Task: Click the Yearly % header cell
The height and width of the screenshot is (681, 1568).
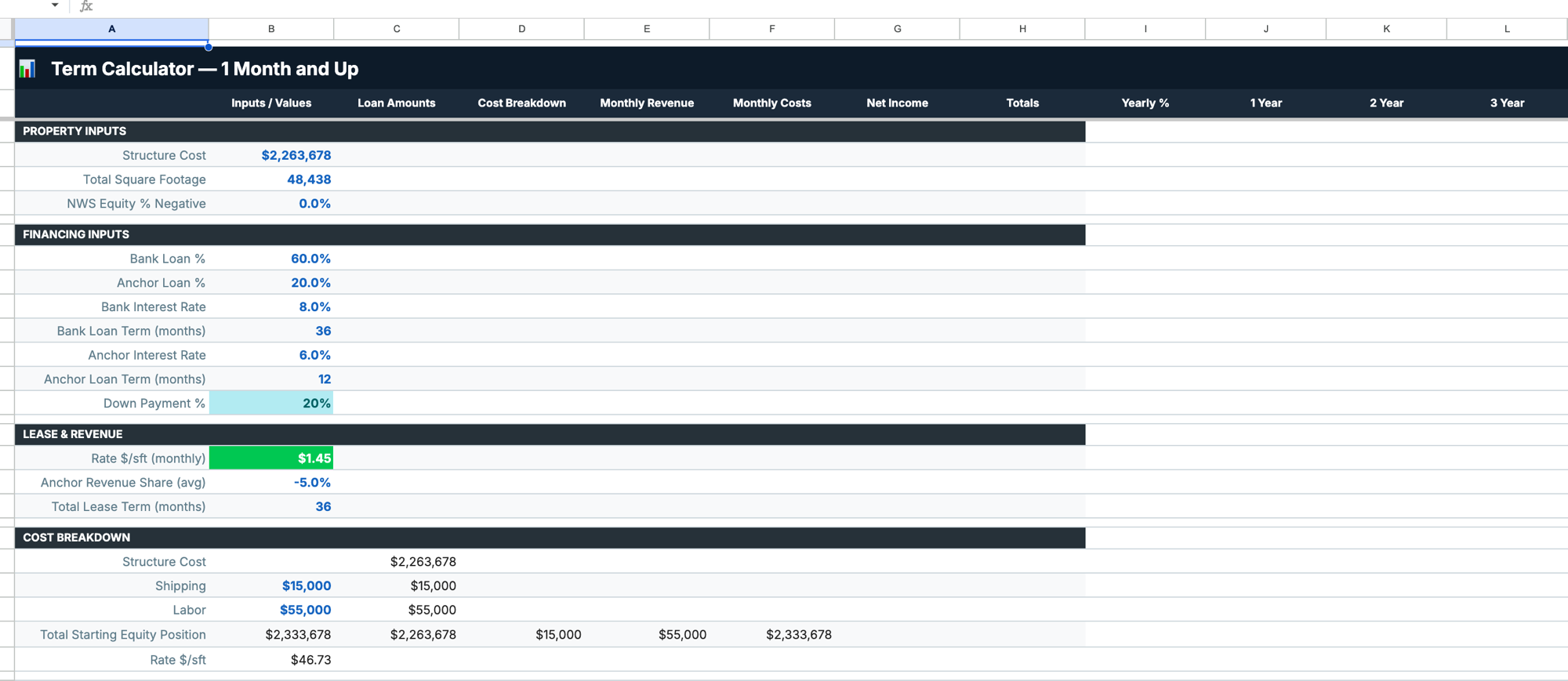Action: point(1145,103)
